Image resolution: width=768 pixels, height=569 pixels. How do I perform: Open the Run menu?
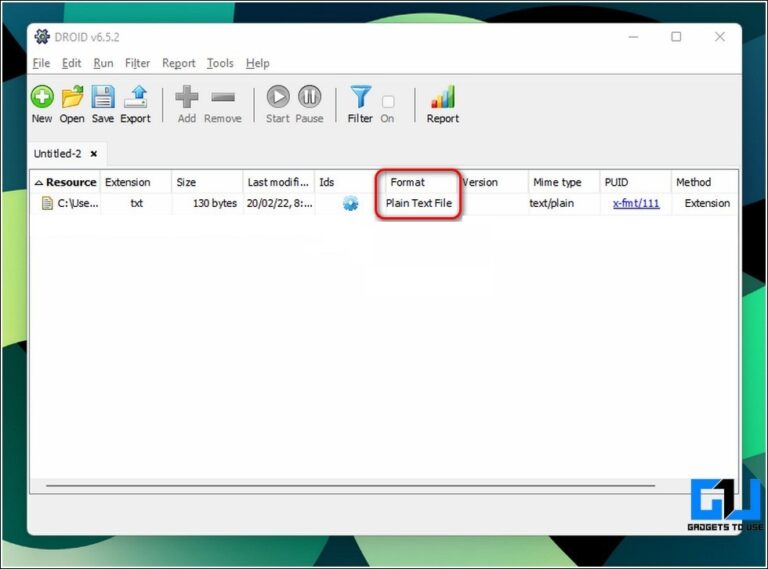coord(103,63)
